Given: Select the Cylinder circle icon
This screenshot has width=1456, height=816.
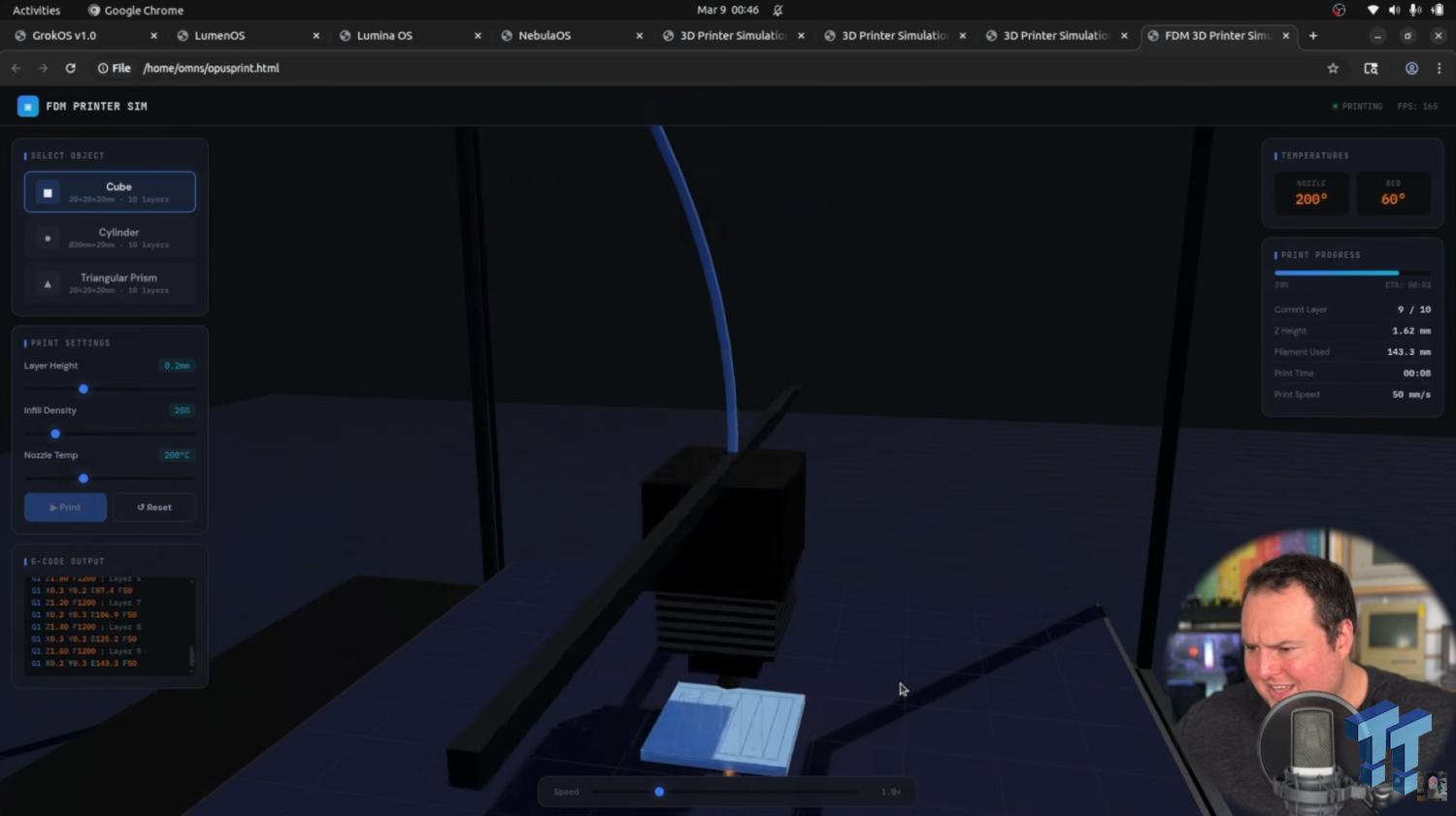Looking at the screenshot, I should pyautogui.click(x=48, y=238).
